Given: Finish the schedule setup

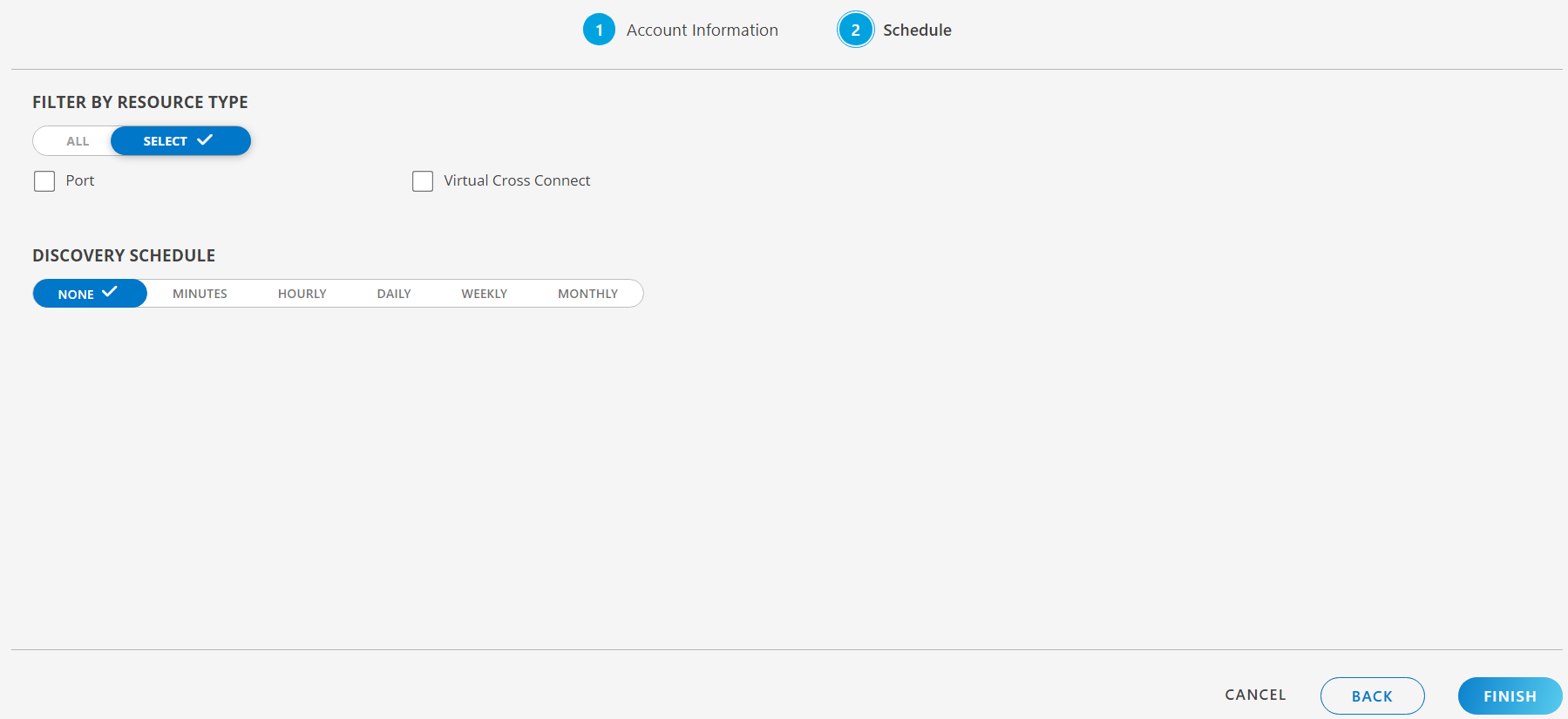Looking at the screenshot, I should 1510,696.
